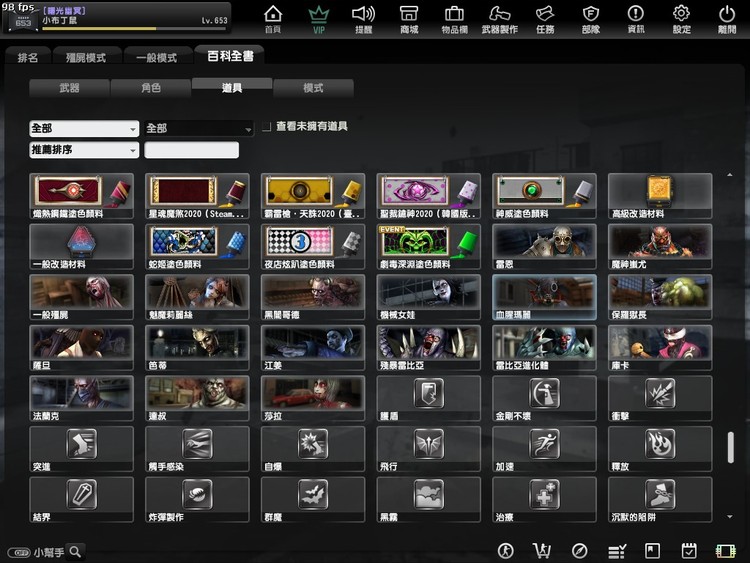The image size is (750, 563).
Task: Select the 金剛不壞 skill icon
Action: pyautogui.click(x=544, y=393)
